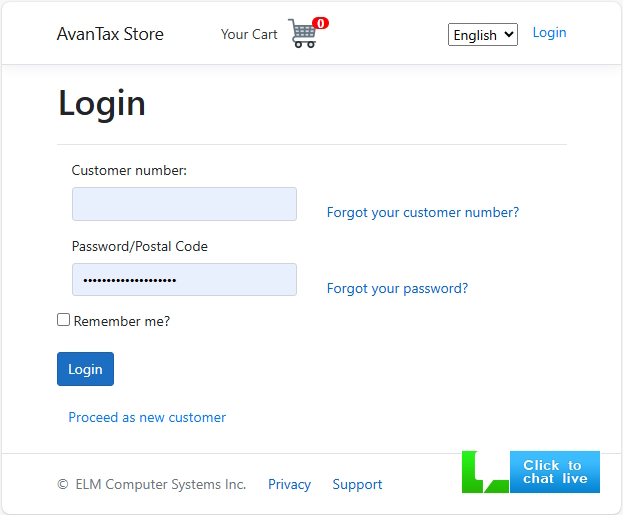The width and height of the screenshot is (623, 515).
Task: Open the Privacy link in footer
Action: point(289,485)
